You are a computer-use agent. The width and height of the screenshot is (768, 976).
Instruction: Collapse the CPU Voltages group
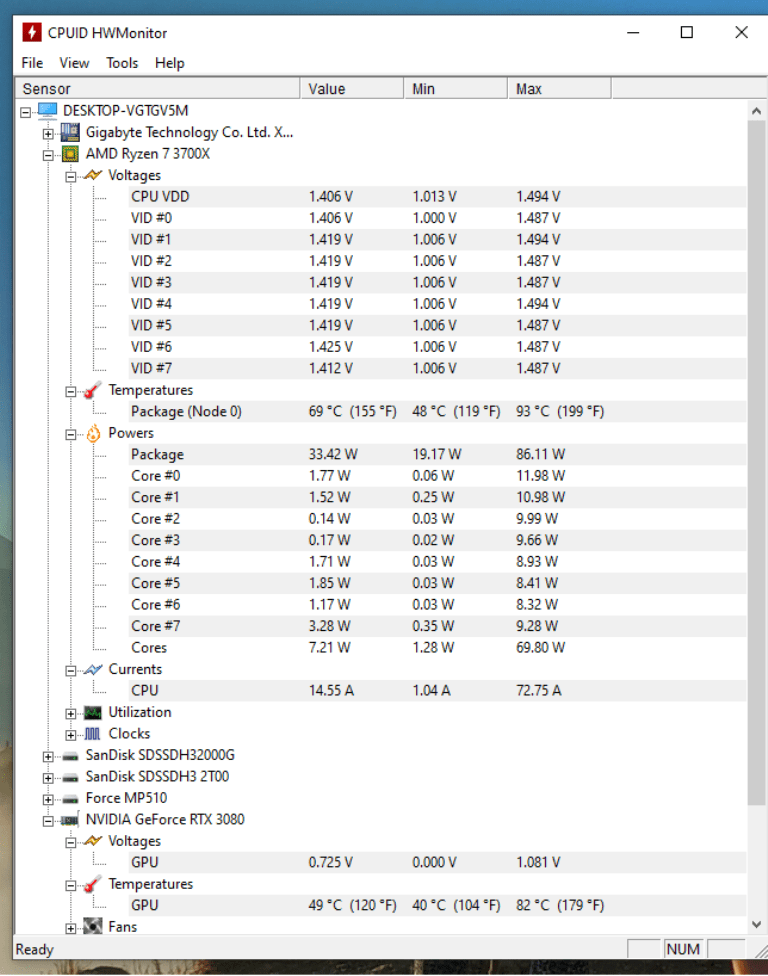pyautogui.click(x=71, y=177)
